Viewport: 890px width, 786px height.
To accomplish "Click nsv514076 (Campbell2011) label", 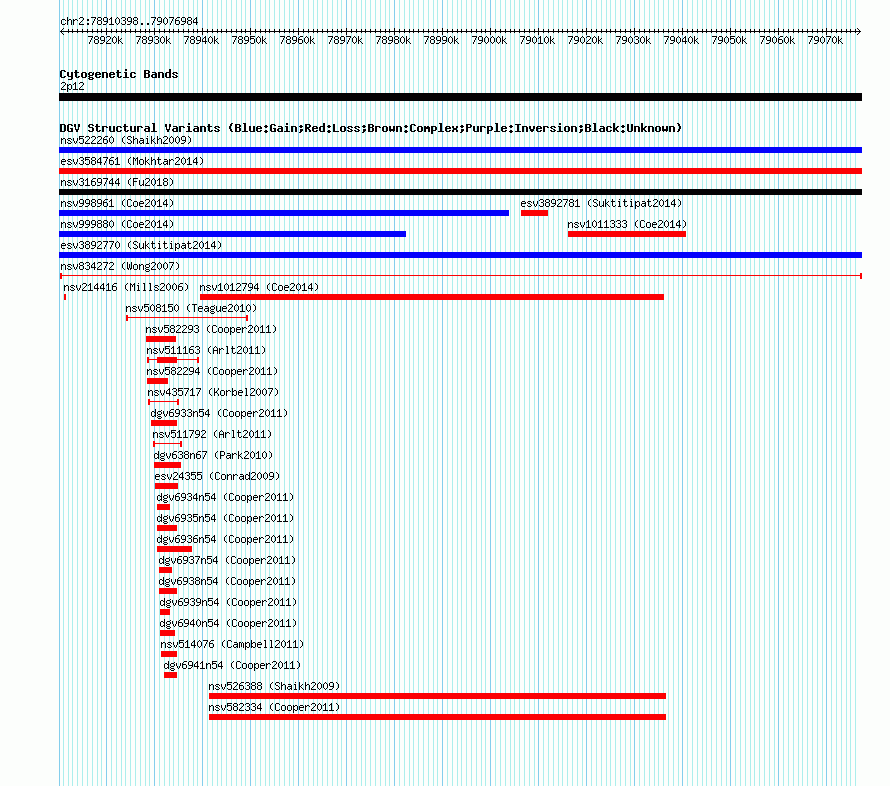I will 232,644.
